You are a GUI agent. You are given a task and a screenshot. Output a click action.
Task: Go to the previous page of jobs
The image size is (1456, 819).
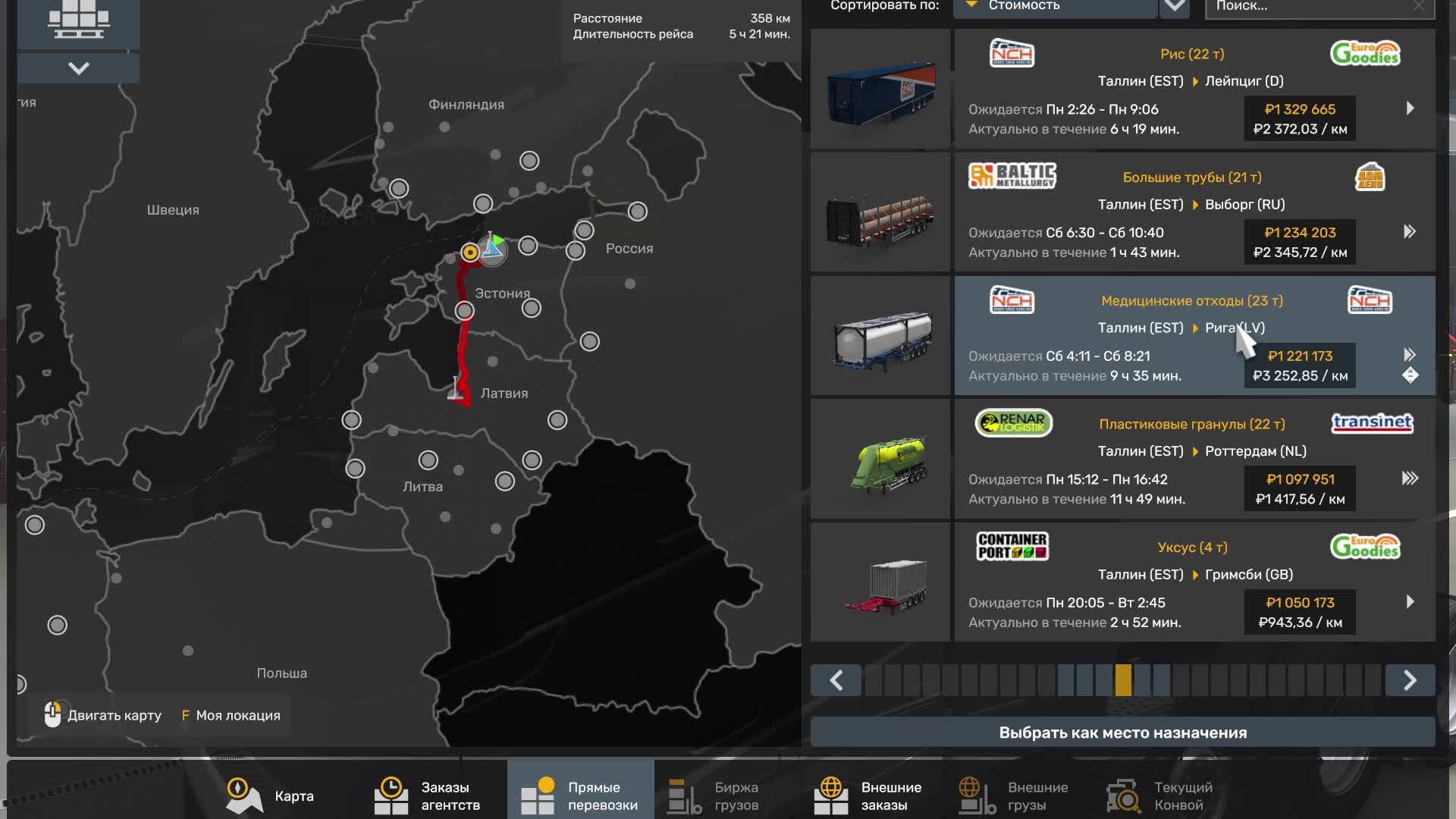tap(836, 680)
